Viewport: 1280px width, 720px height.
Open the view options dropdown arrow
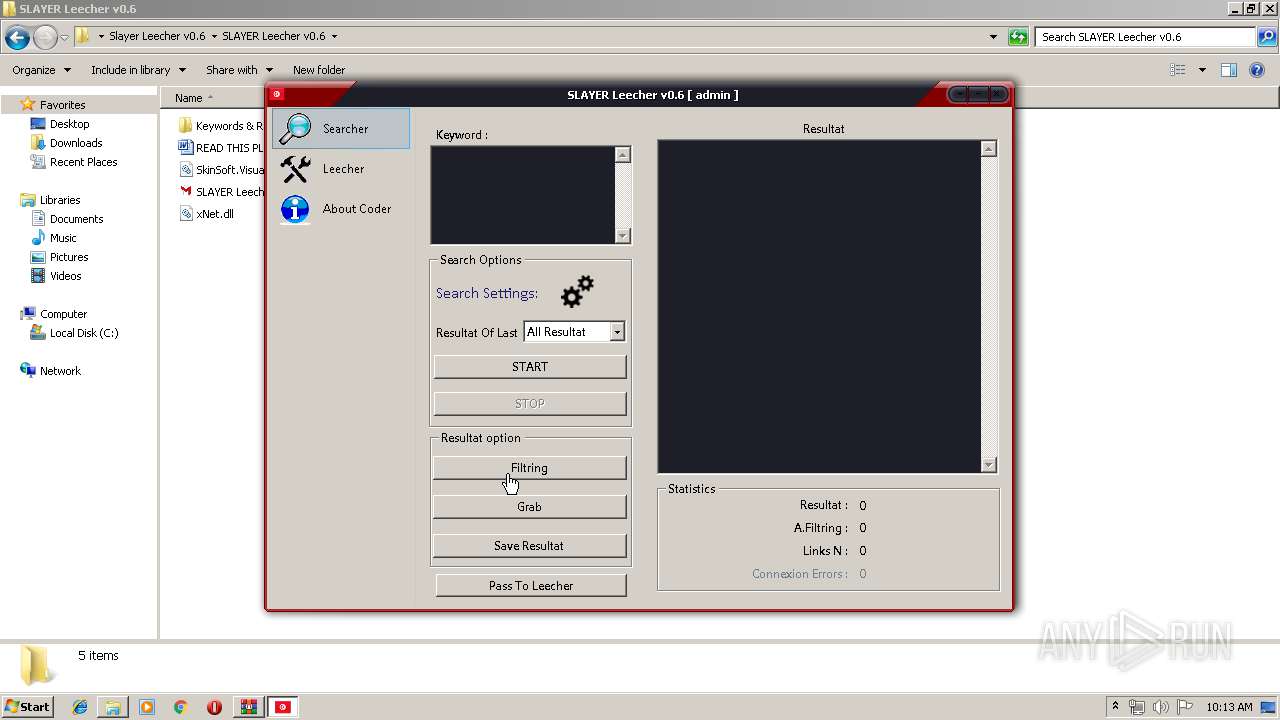(1202, 70)
